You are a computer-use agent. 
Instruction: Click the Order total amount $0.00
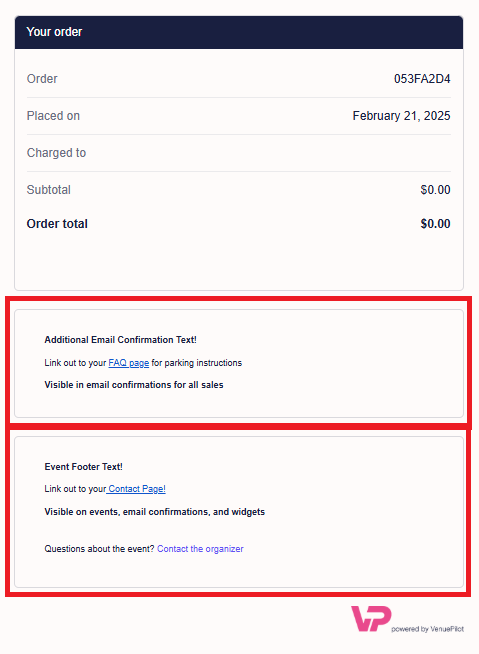[435, 224]
